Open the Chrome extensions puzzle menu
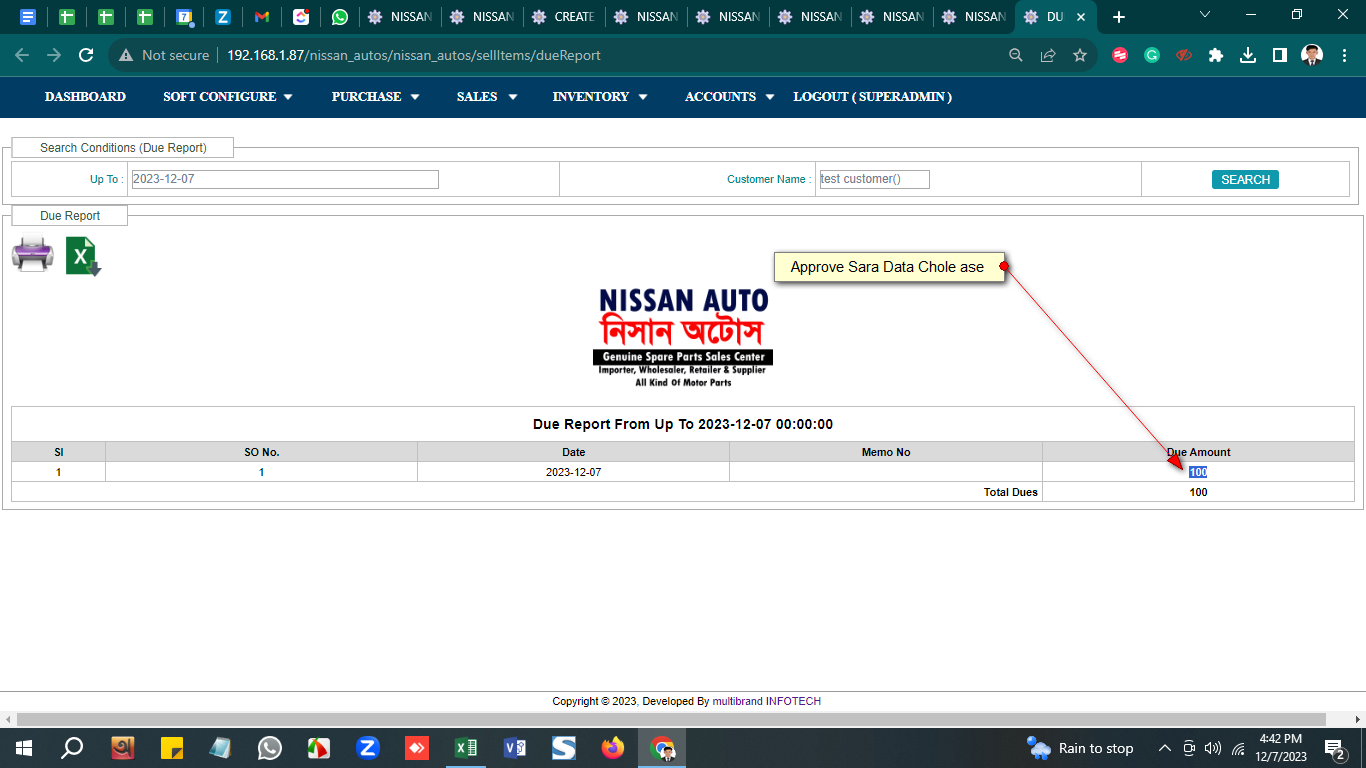The height and width of the screenshot is (768, 1366). pyautogui.click(x=1216, y=55)
